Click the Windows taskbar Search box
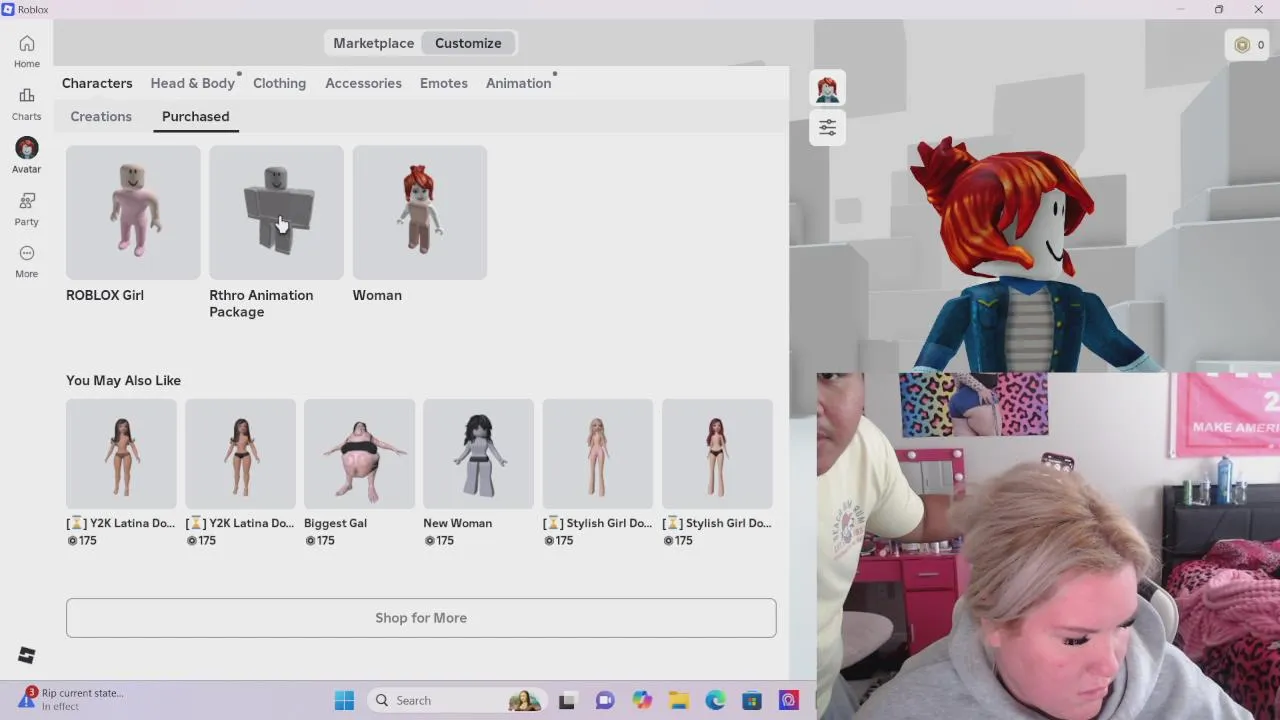Viewport: 1280px width, 720px height. [455, 700]
